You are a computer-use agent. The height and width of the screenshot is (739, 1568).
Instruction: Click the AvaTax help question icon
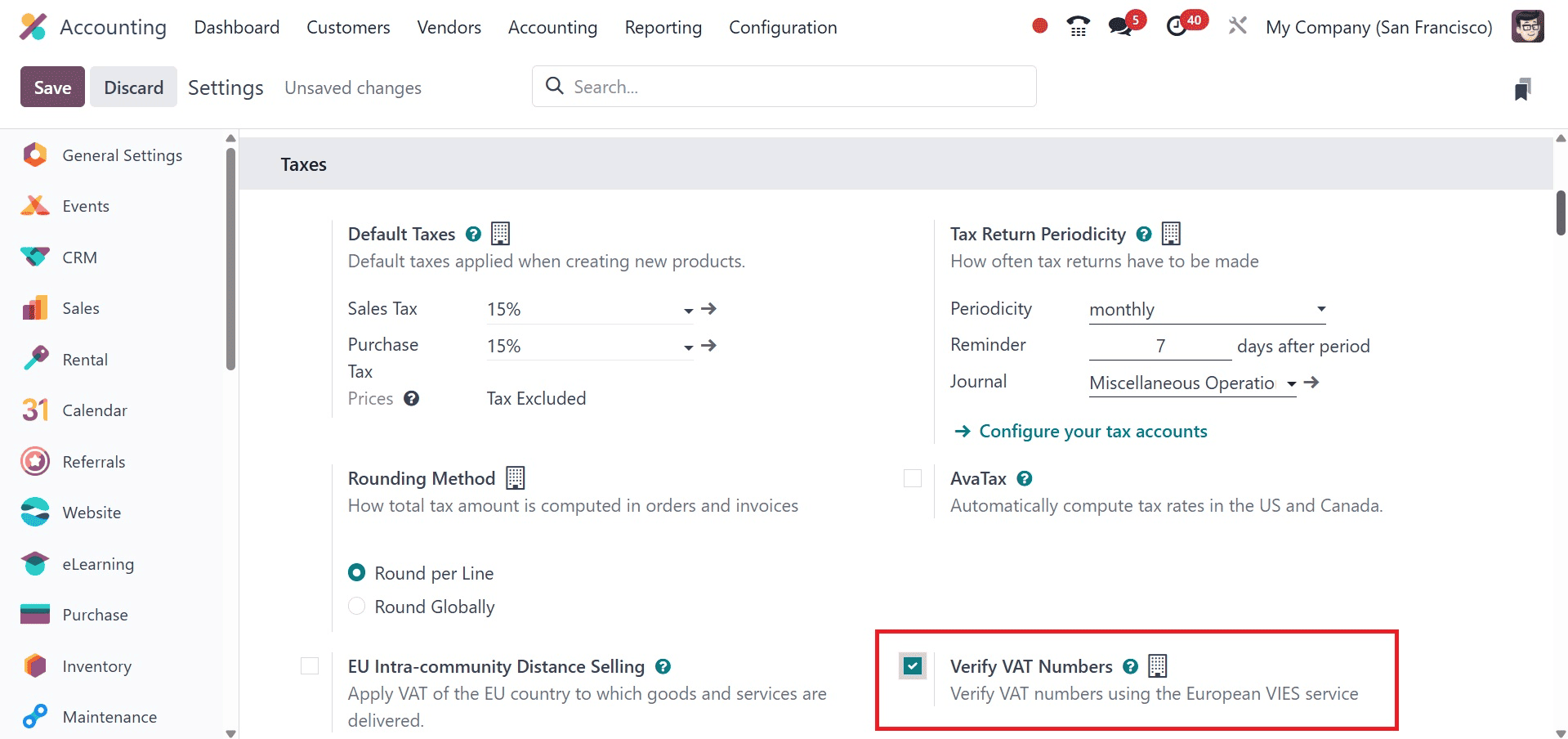point(1025,479)
